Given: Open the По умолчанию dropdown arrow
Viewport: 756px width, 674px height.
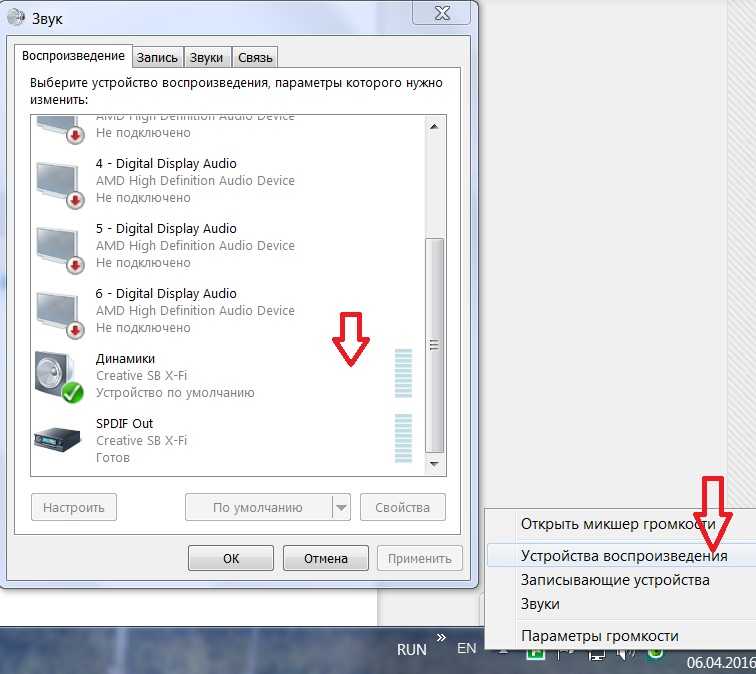Looking at the screenshot, I should [x=341, y=507].
